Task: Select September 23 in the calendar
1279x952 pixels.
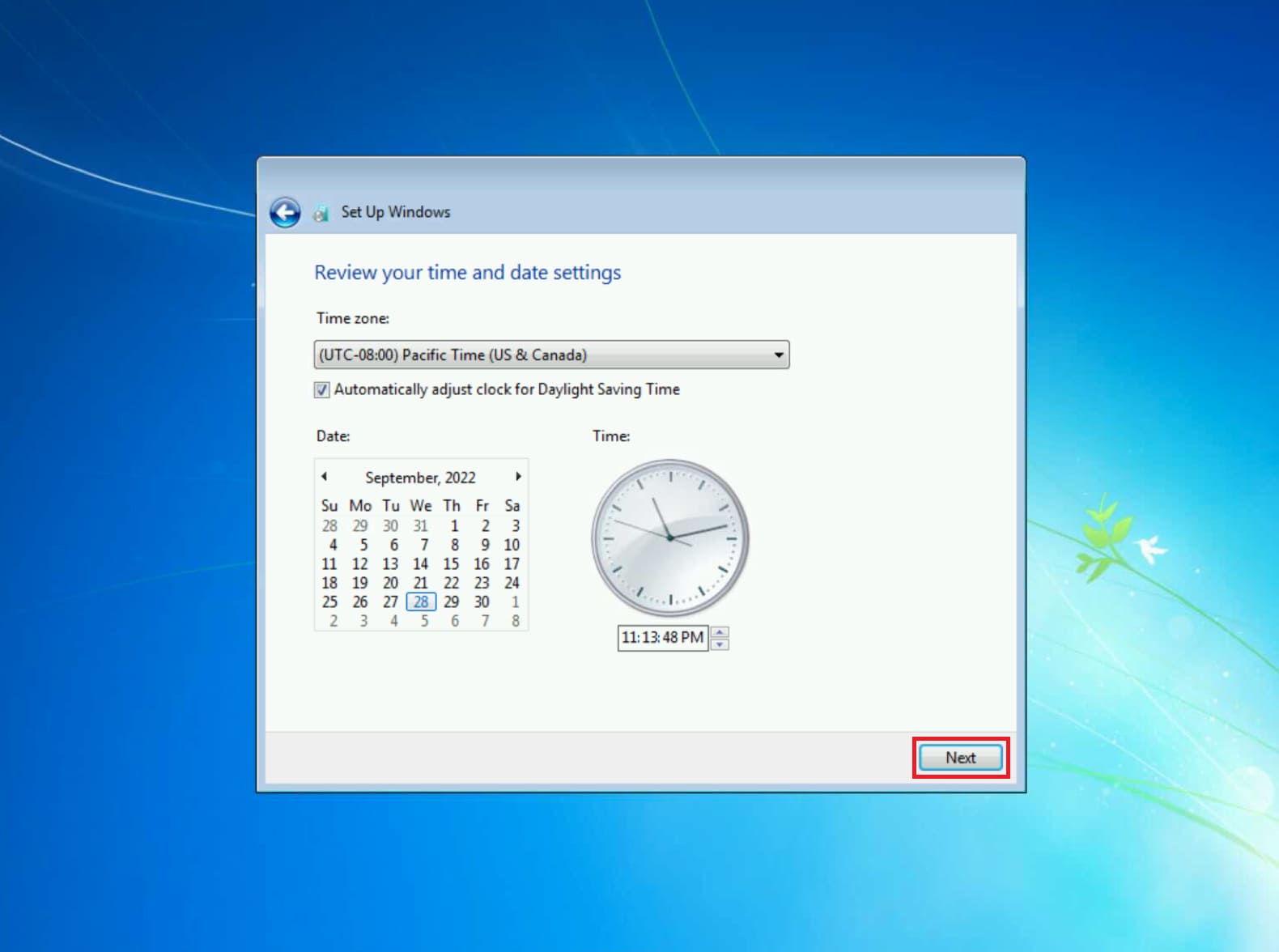Action: 482,583
